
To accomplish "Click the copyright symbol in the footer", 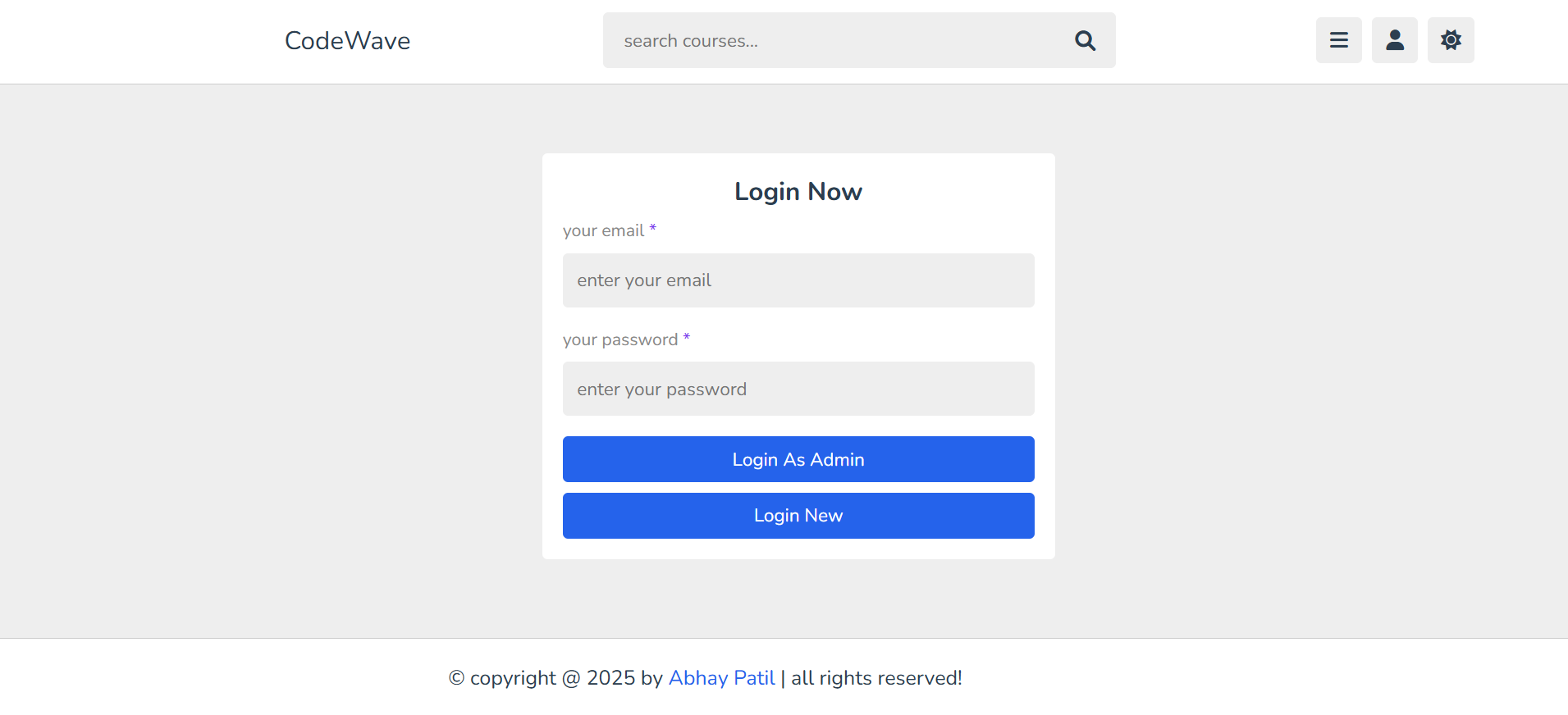I will coord(457,678).
